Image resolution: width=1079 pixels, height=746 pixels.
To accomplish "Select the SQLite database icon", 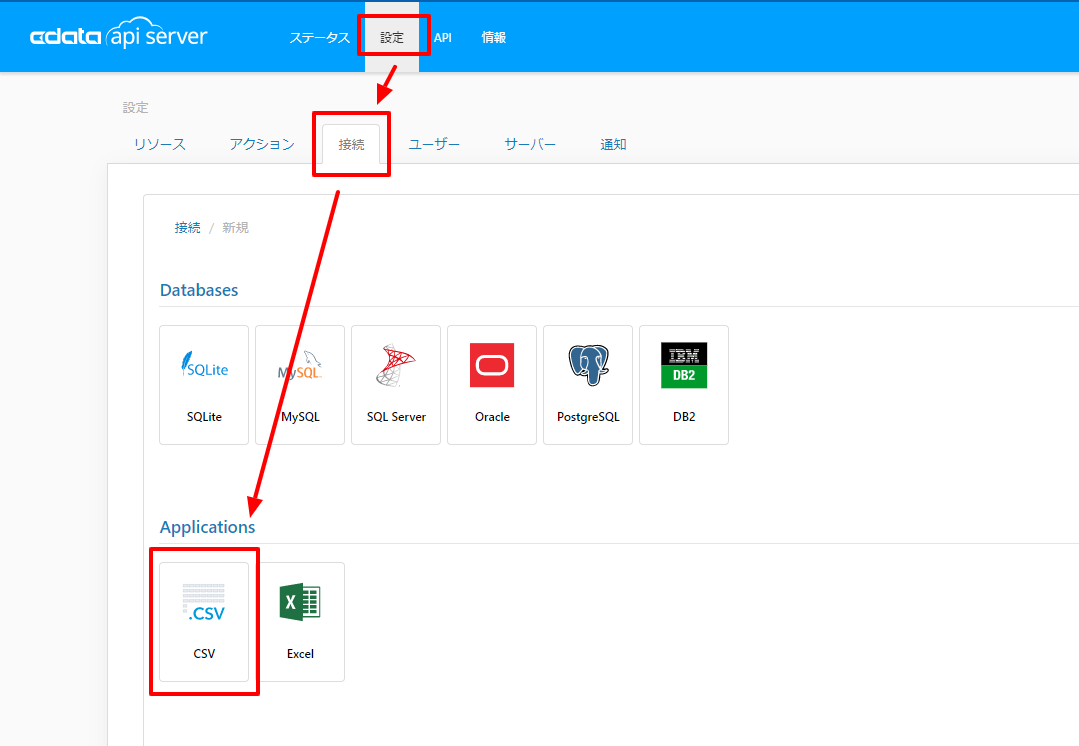I will 204,365.
